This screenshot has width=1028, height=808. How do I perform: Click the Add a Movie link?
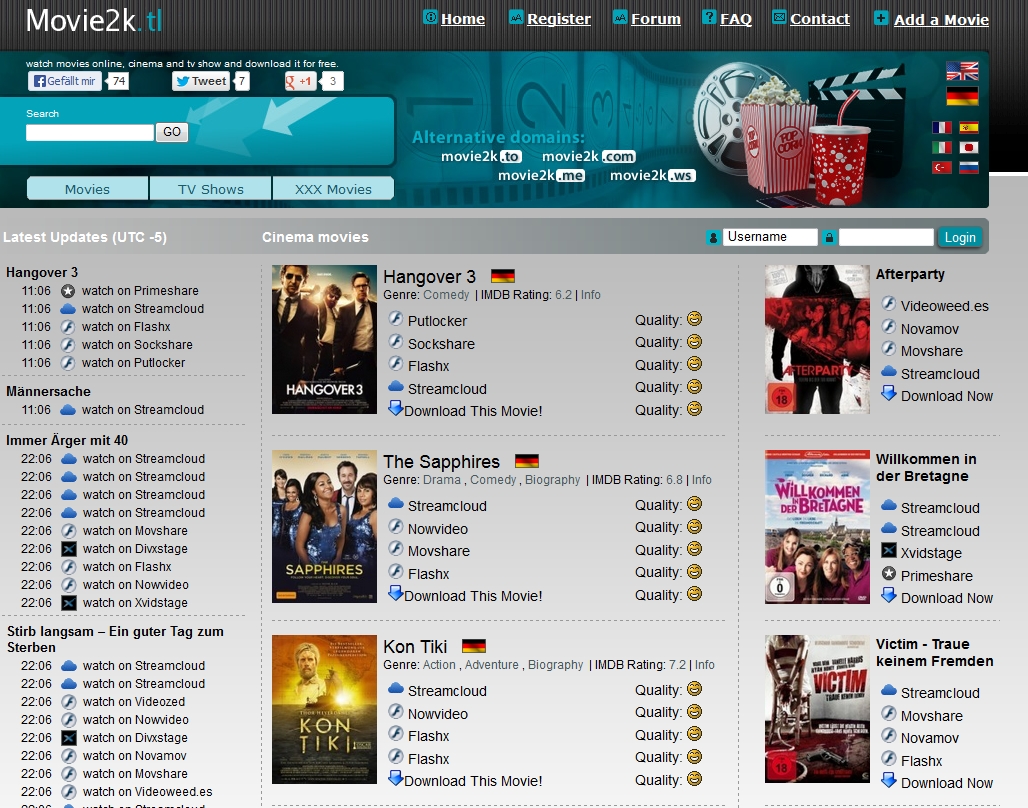click(941, 20)
